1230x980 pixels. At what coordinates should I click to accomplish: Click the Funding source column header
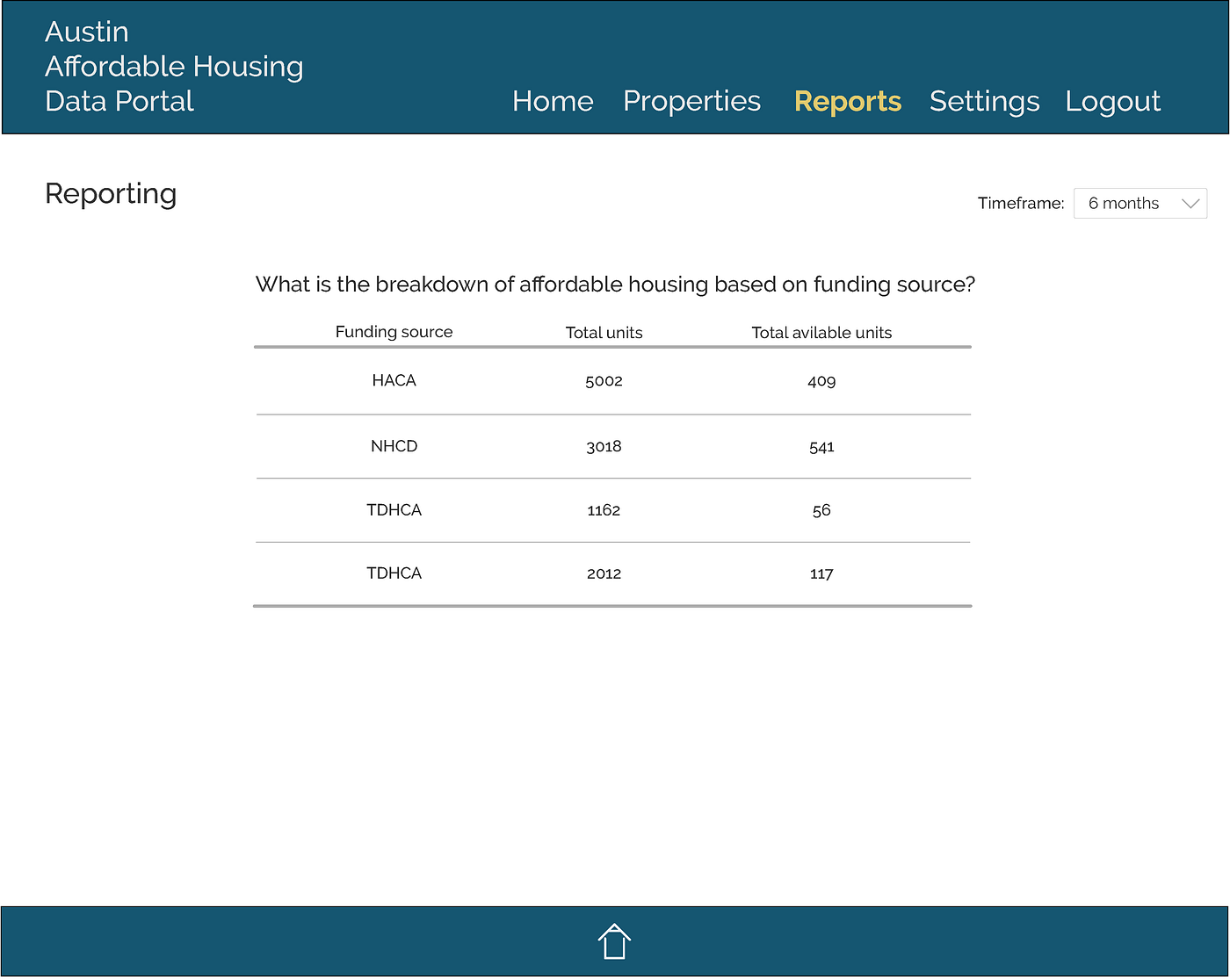point(394,331)
